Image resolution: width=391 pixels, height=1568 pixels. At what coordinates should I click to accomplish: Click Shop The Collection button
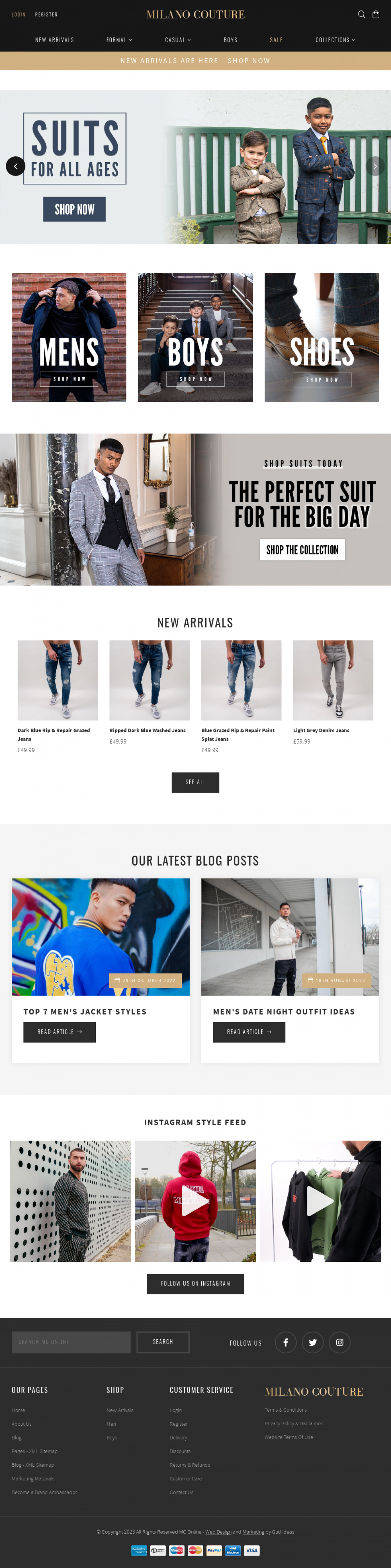click(302, 550)
